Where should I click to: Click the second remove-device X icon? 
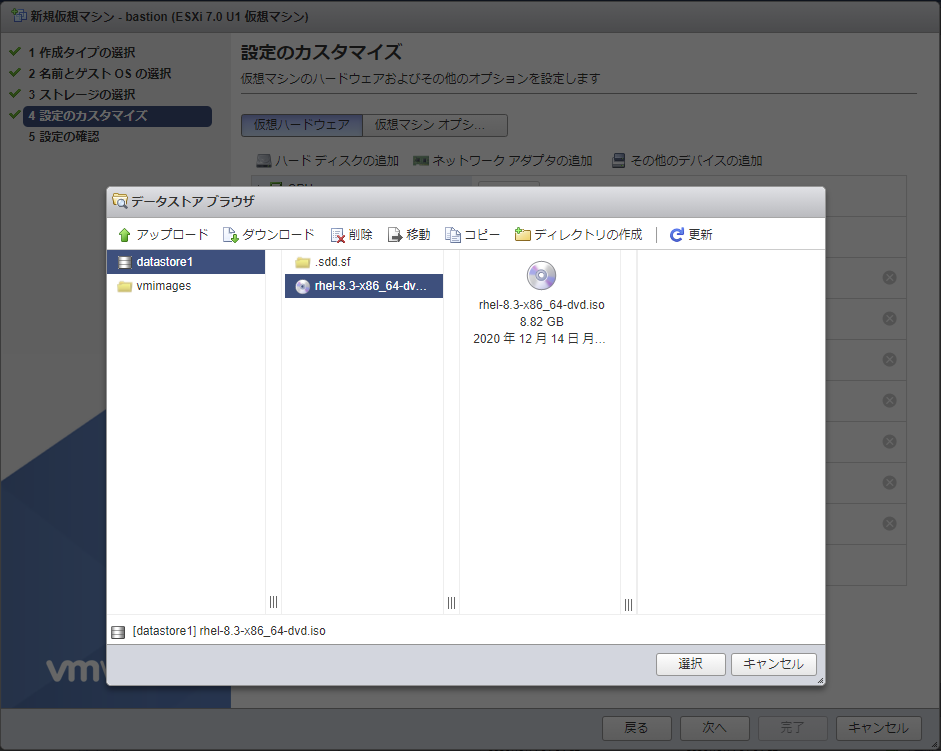[889, 318]
